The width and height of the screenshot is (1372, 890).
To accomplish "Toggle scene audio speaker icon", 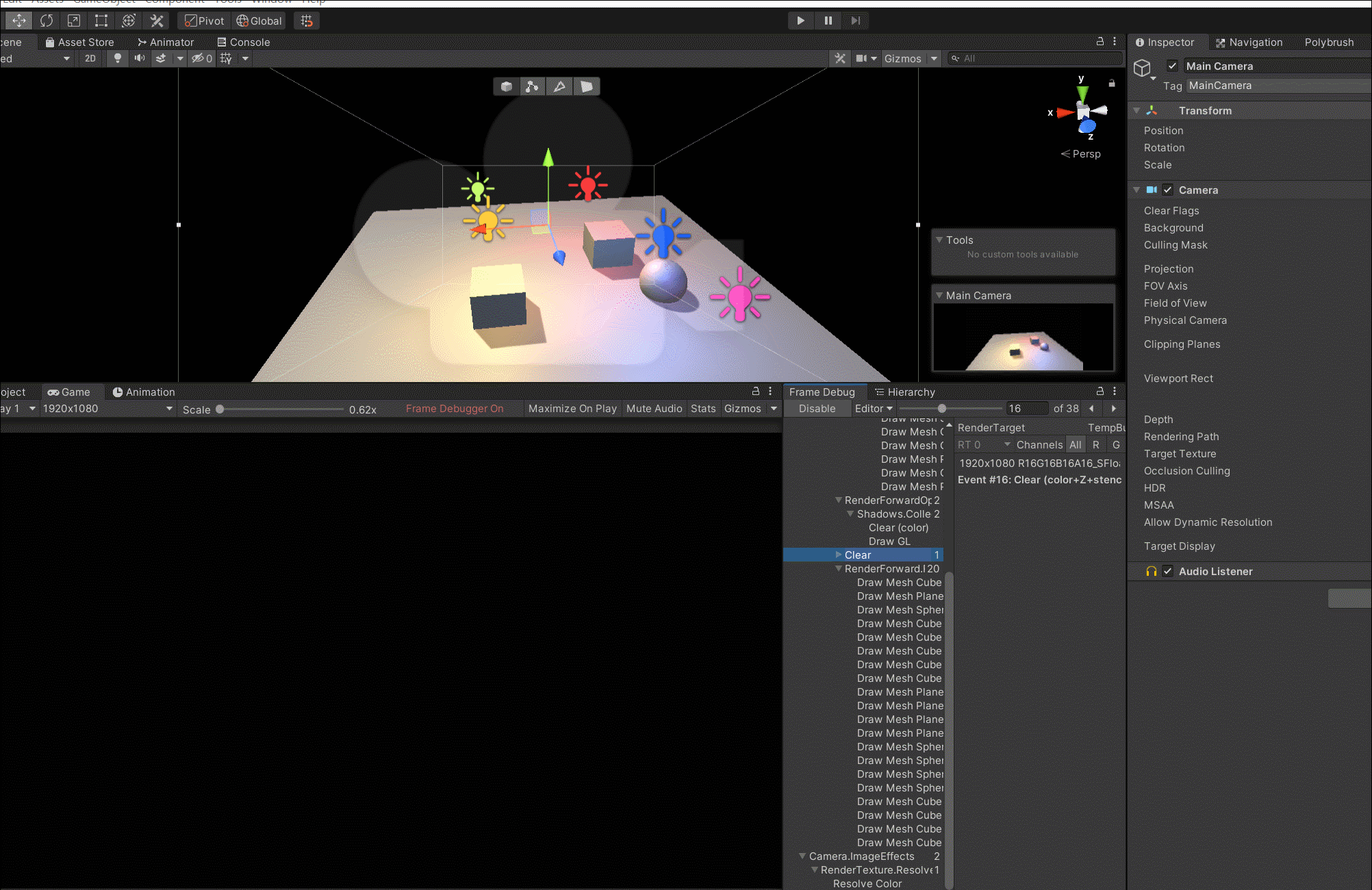I will pyautogui.click(x=140, y=58).
